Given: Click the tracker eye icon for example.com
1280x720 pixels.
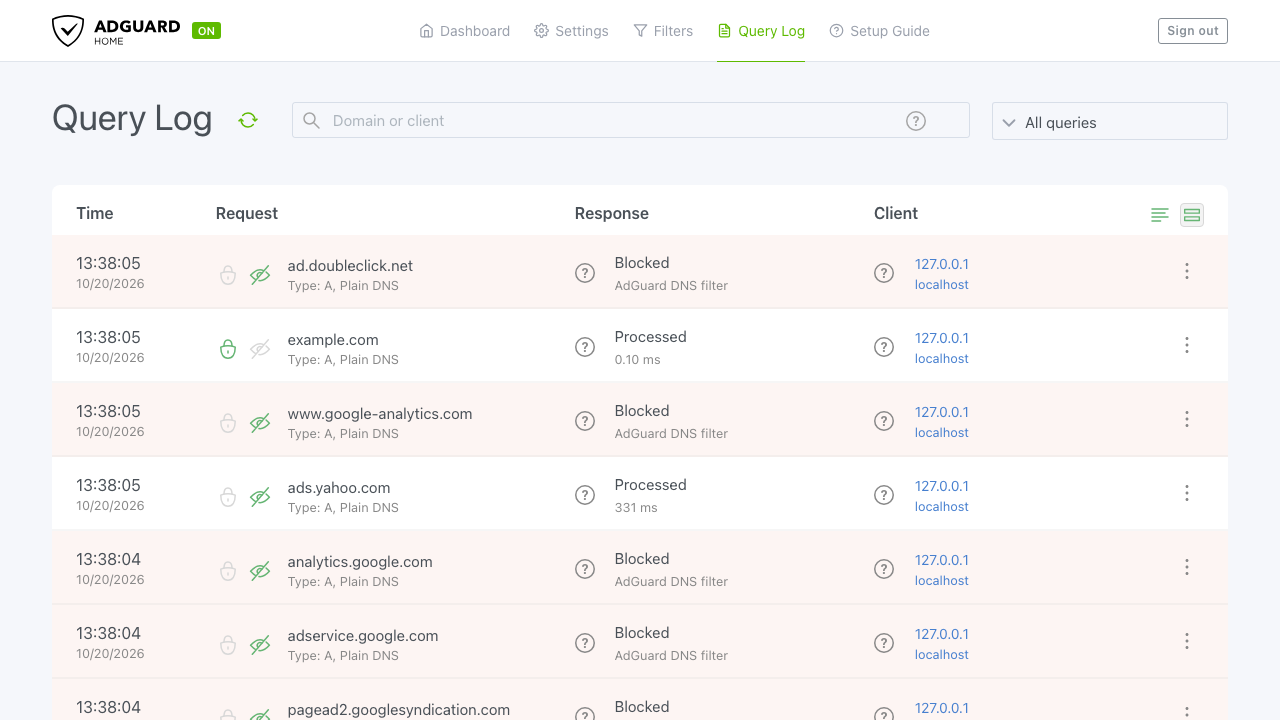Looking at the screenshot, I should coord(260,349).
